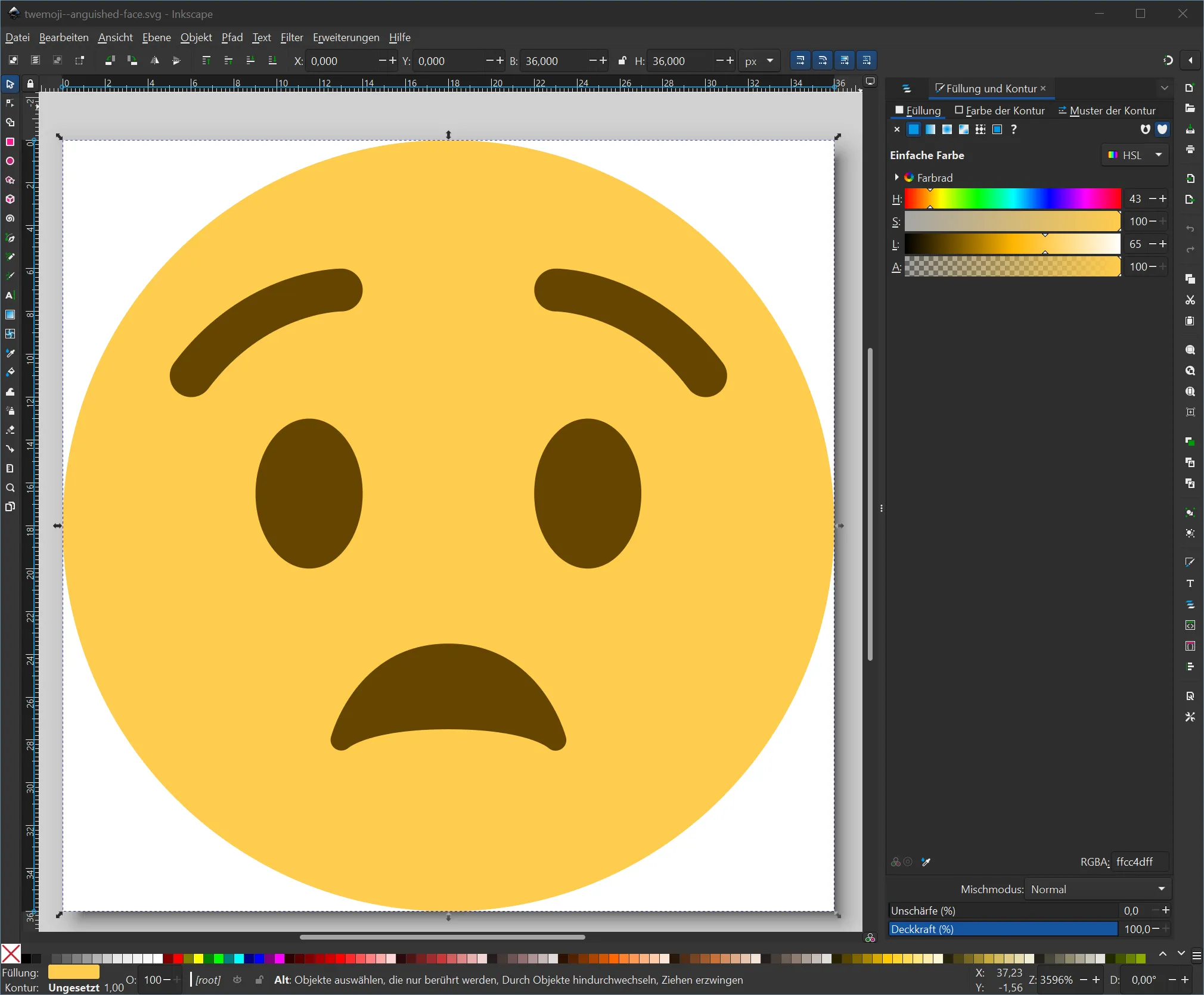Switch to Farbe der Kontur tab
The width and height of the screenshot is (1204, 995).
point(1000,111)
